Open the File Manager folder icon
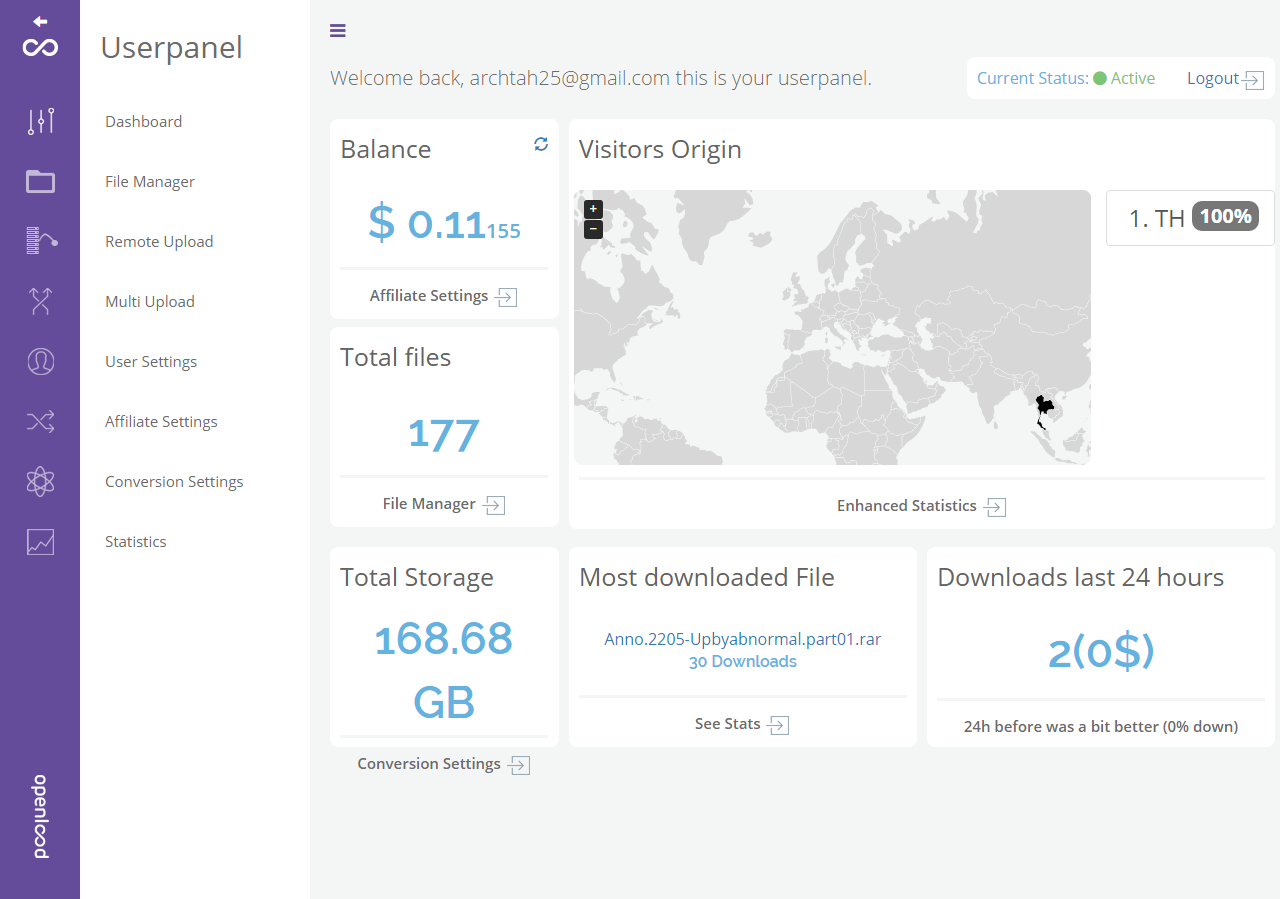Viewport: 1280px width, 899px height. [x=40, y=181]
